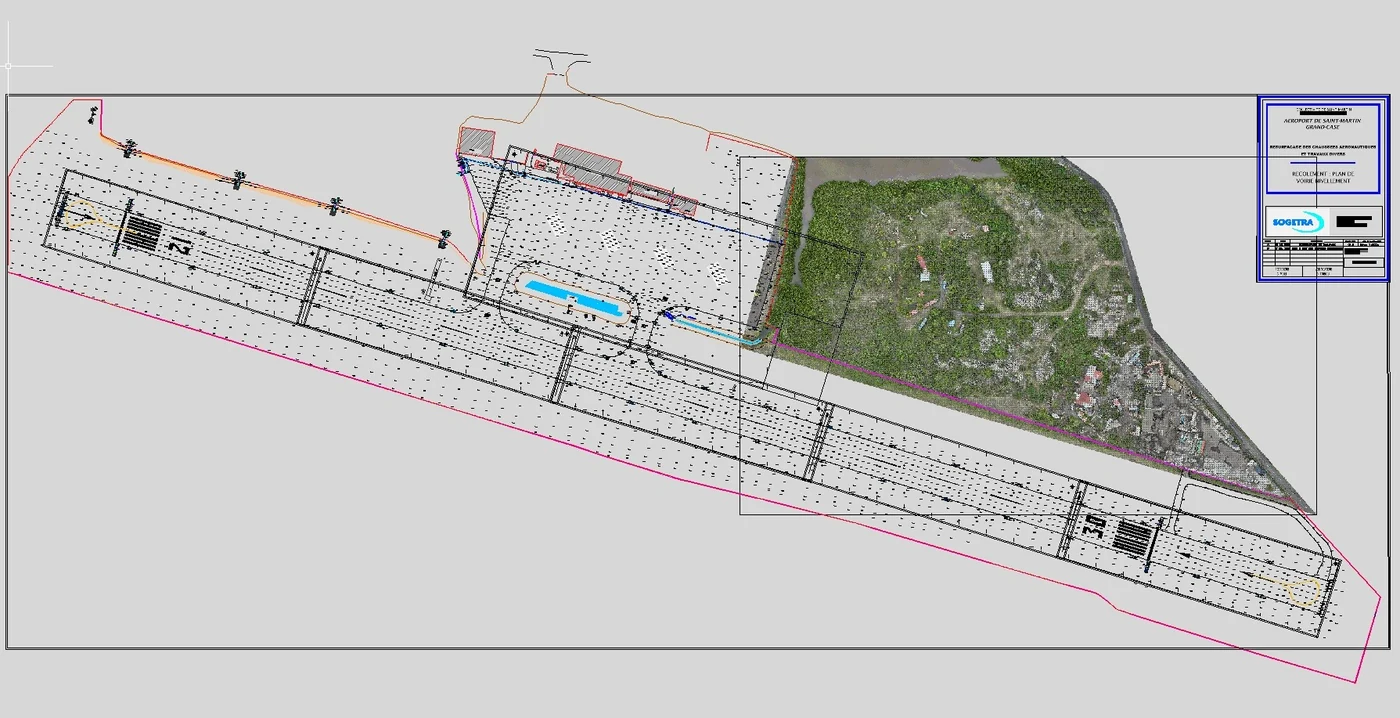The height and width of the screenshot is (718, 1400).
Task: Click the crosshair cursor origin in the corner
Action: coord(9,66)
